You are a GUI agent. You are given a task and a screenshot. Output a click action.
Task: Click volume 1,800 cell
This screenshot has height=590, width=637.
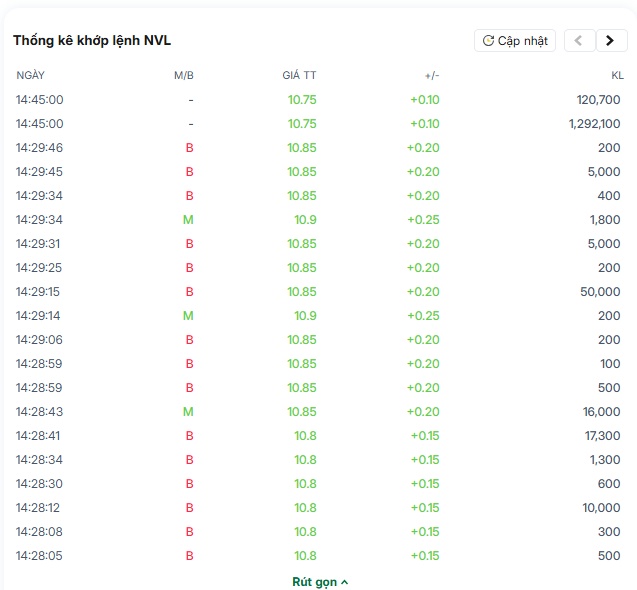tap(605, 219)
